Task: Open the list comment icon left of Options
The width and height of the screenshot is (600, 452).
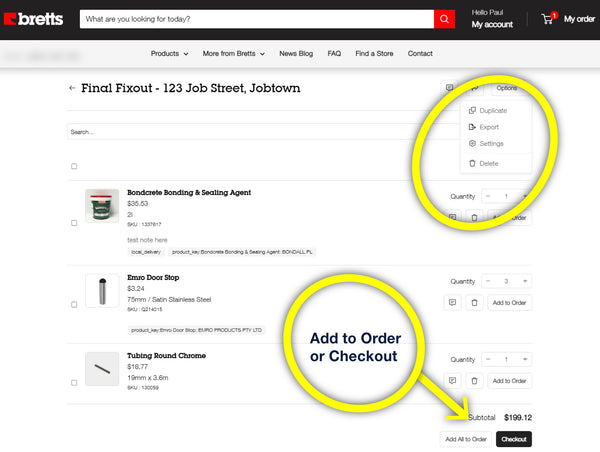Action: (x=450, y=88)
